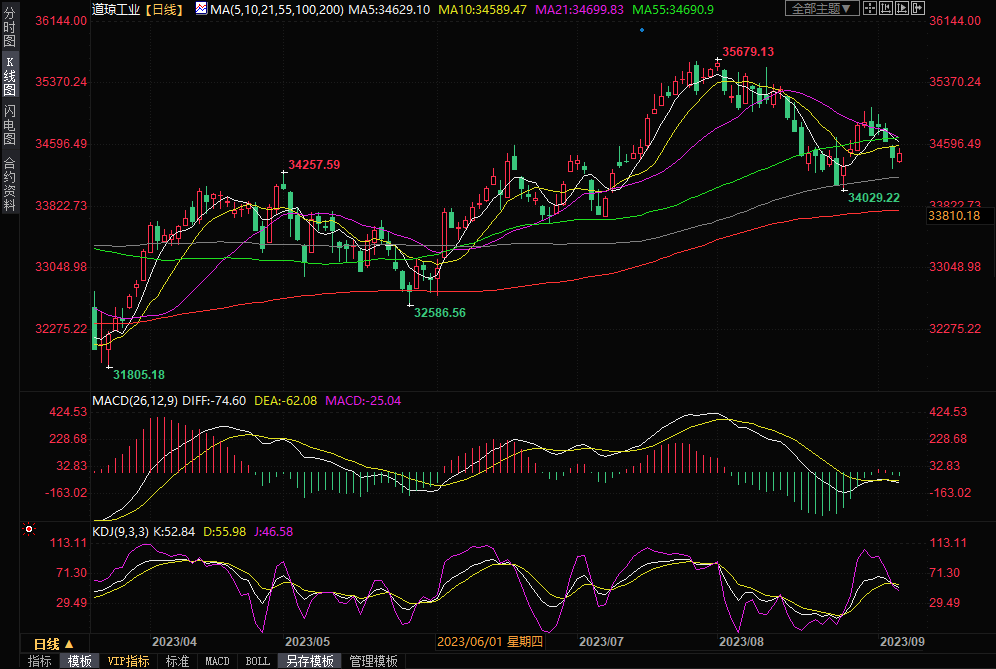The height and width of the screenshot is (669, 996).
Task: Click the small blue dot marker atop chart
Action: 641,30
